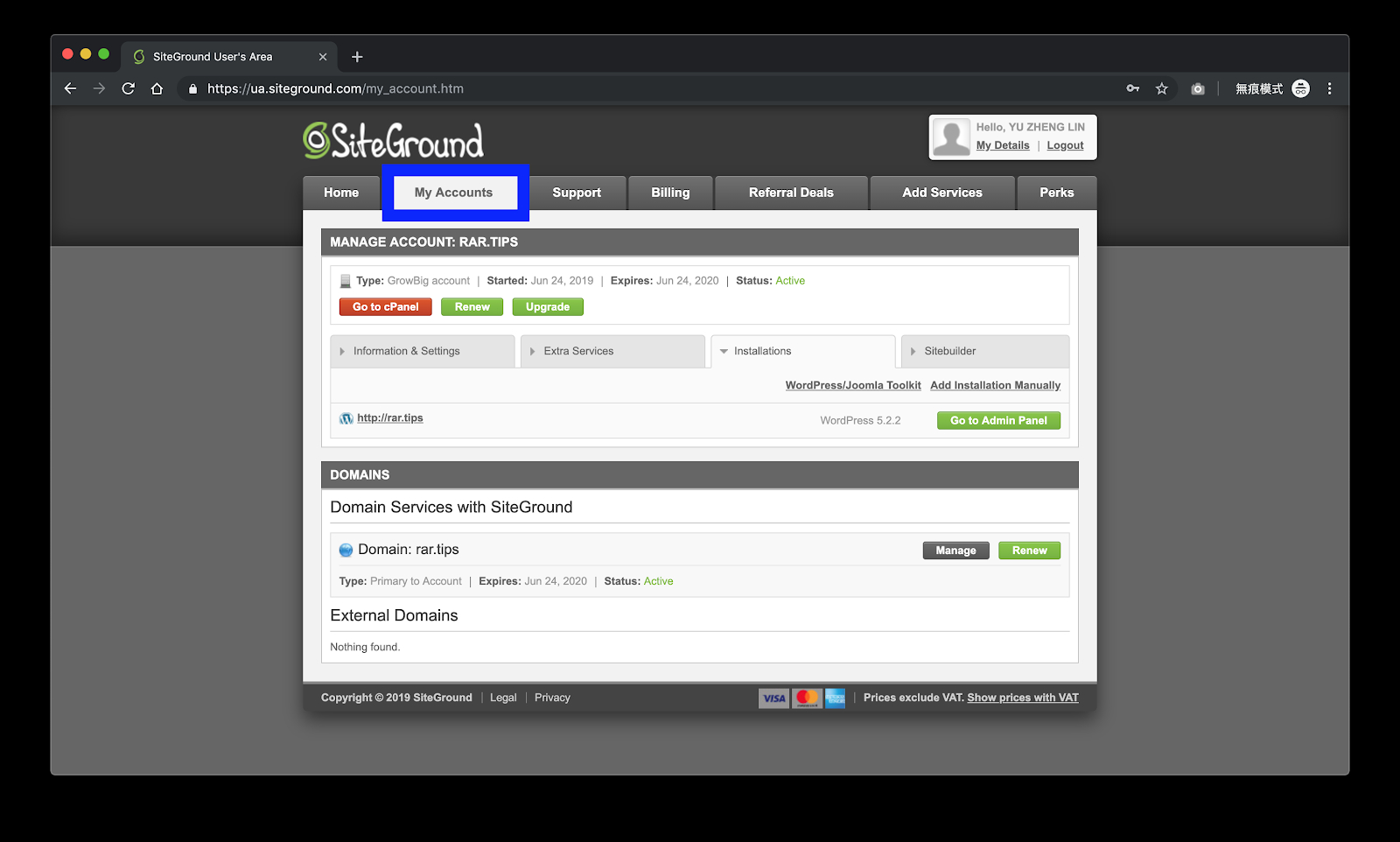Expand the Information & Settings section
Screen dimensions: 1400x842
[x=423, y=351]
